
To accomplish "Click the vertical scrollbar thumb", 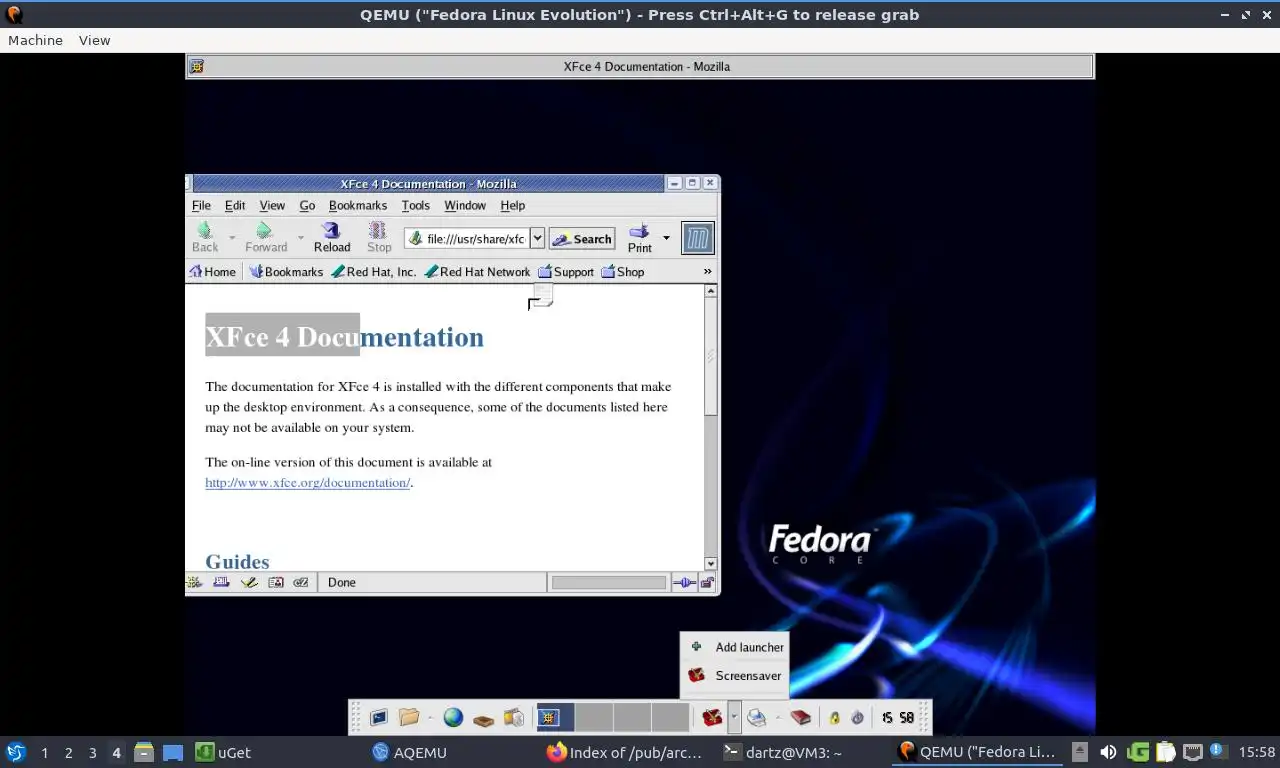I will pos(711,358).
